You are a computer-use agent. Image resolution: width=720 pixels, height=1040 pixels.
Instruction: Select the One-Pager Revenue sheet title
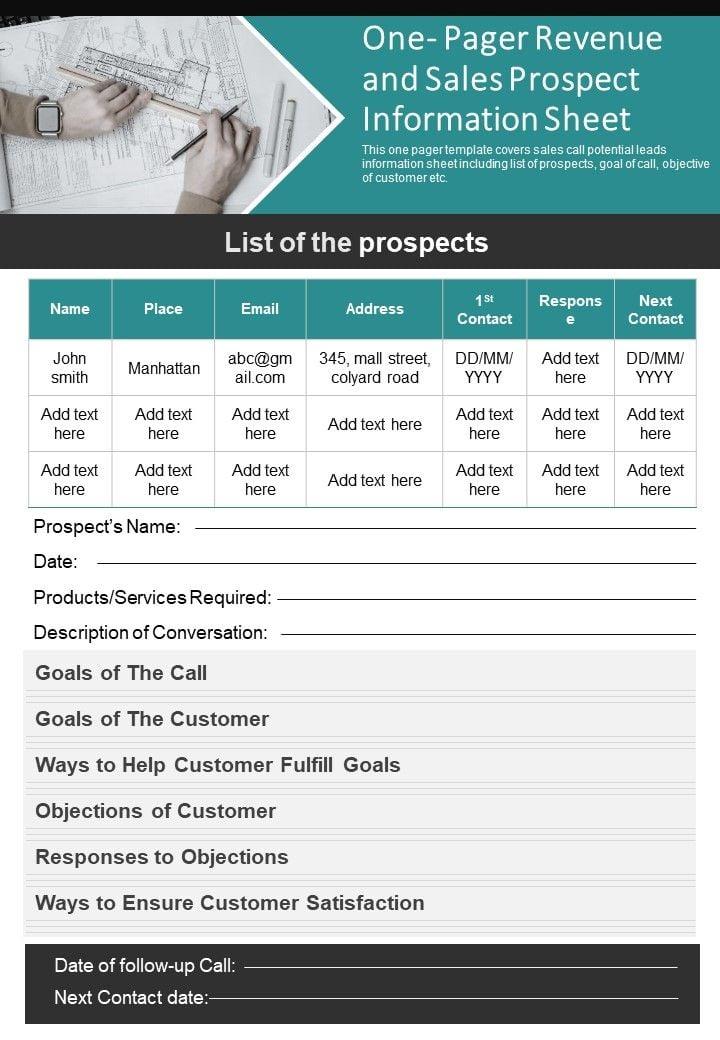click(512, 78)
